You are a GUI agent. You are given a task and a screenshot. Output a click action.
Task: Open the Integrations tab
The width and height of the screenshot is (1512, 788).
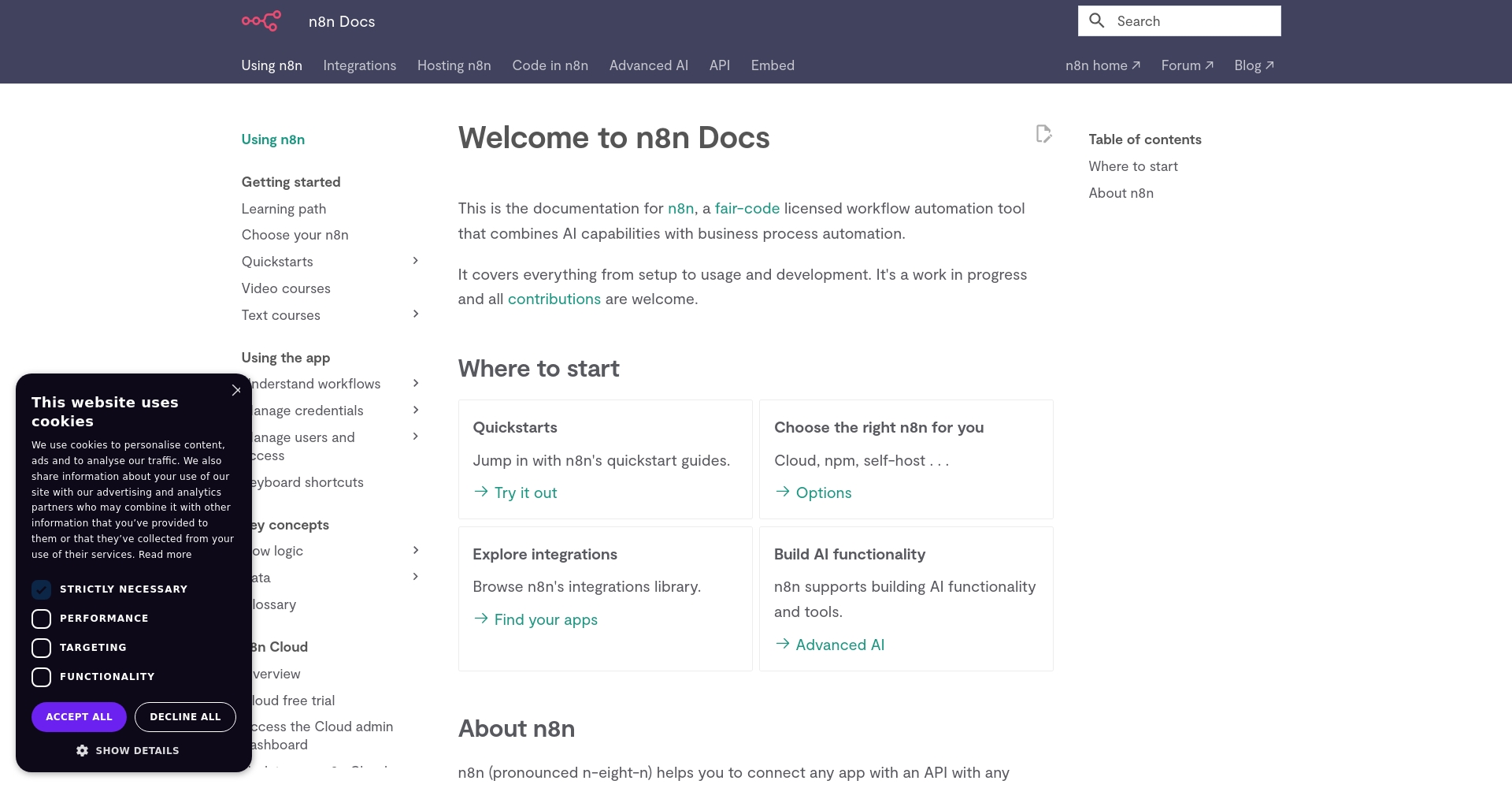point(360,65)
